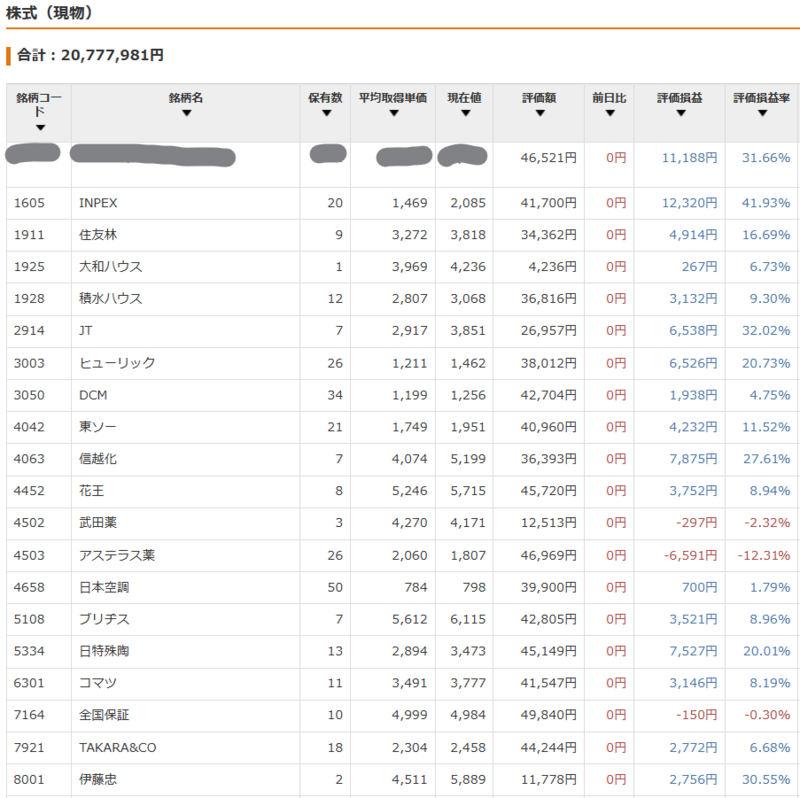The height and width of the screenshot is (798, 800).
Task: Click the 株式（現物） section heading
Action: [x=49, y=13]
